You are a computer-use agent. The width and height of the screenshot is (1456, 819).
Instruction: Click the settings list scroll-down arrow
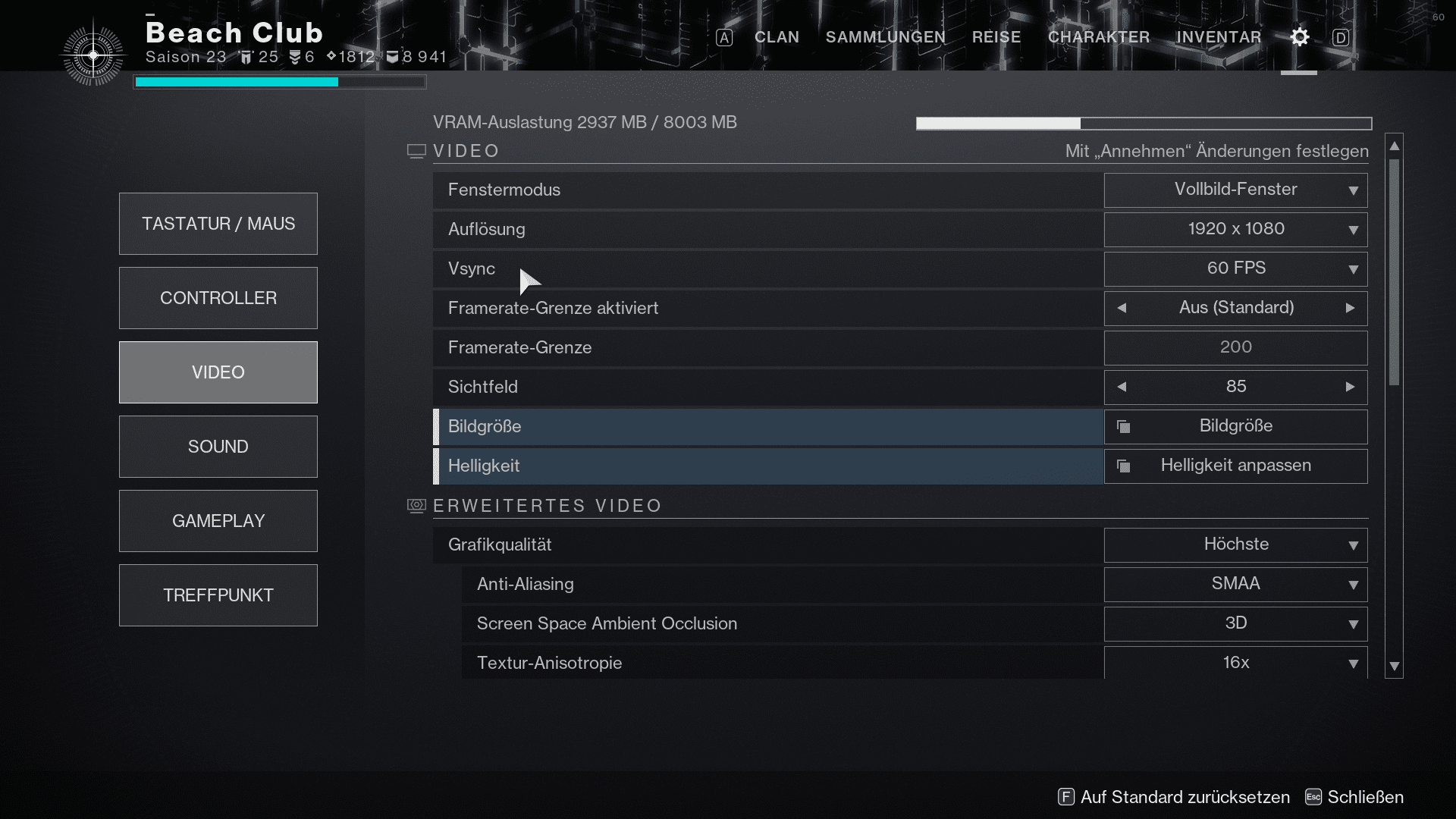click(1394, 667)
